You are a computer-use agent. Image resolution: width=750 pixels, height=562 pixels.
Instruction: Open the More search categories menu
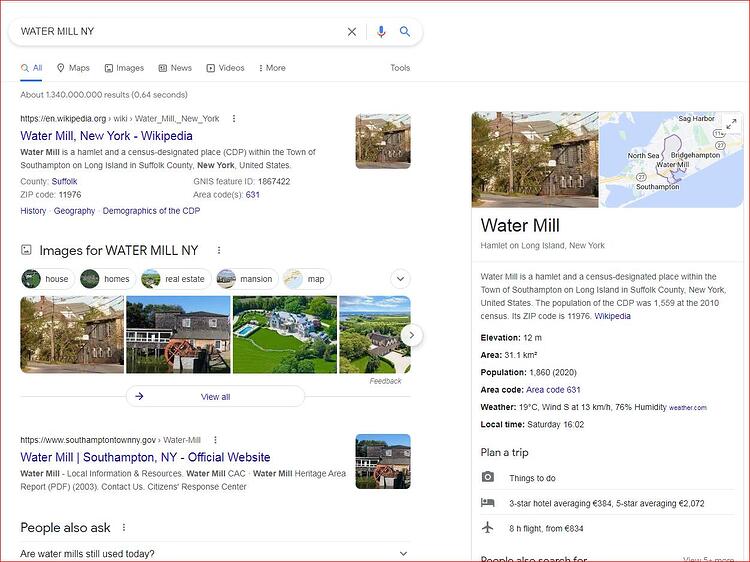[272, 68]
